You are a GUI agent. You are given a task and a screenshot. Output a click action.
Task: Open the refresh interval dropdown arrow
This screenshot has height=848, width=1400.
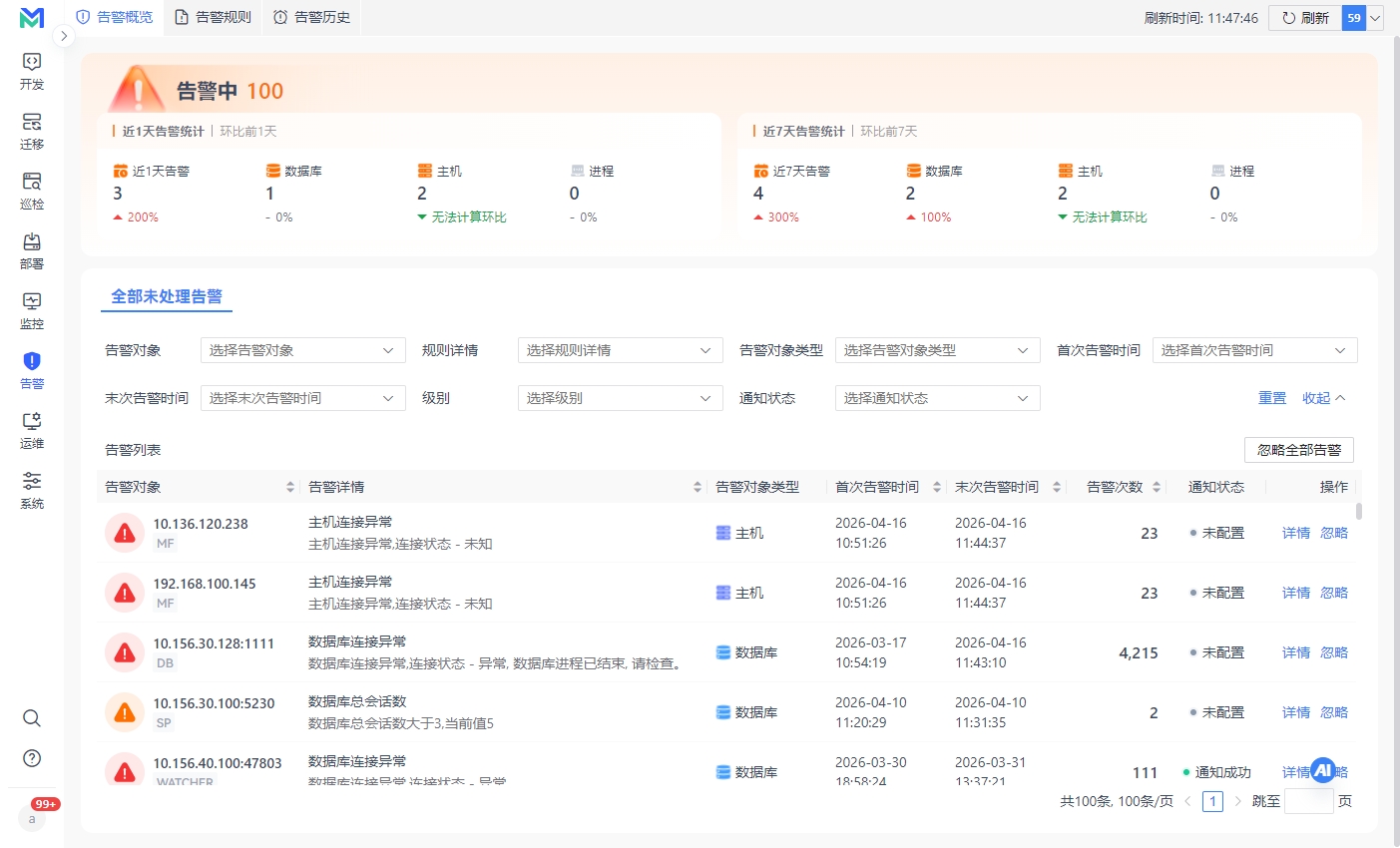[x=1375, y=18]
